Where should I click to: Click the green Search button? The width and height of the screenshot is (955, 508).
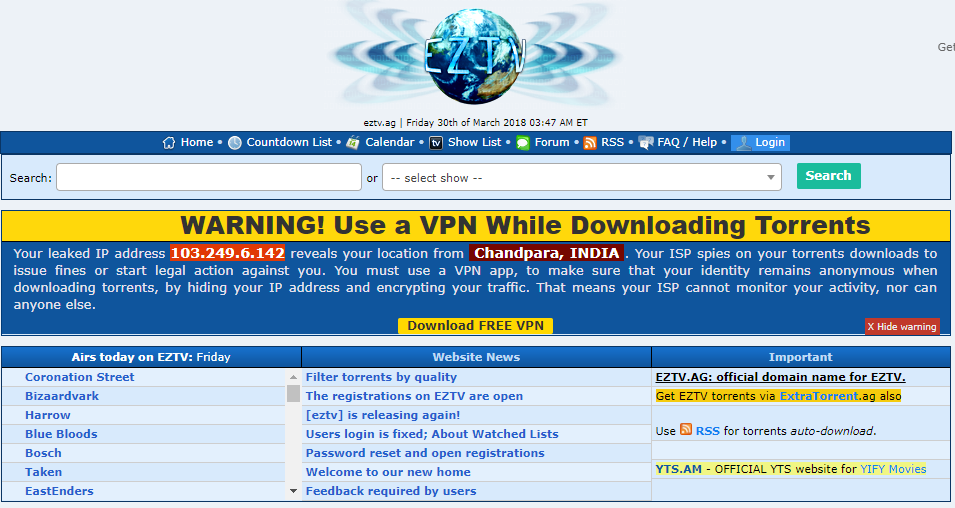(x=828, y=175)
